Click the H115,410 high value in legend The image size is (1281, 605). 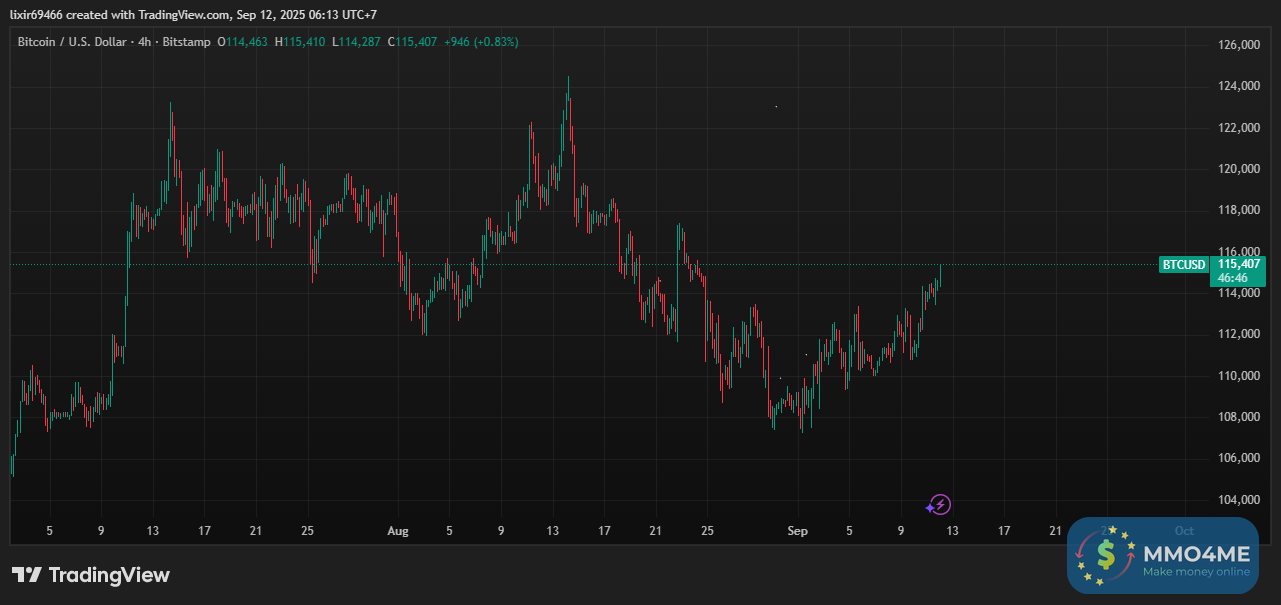click(304, 42)
